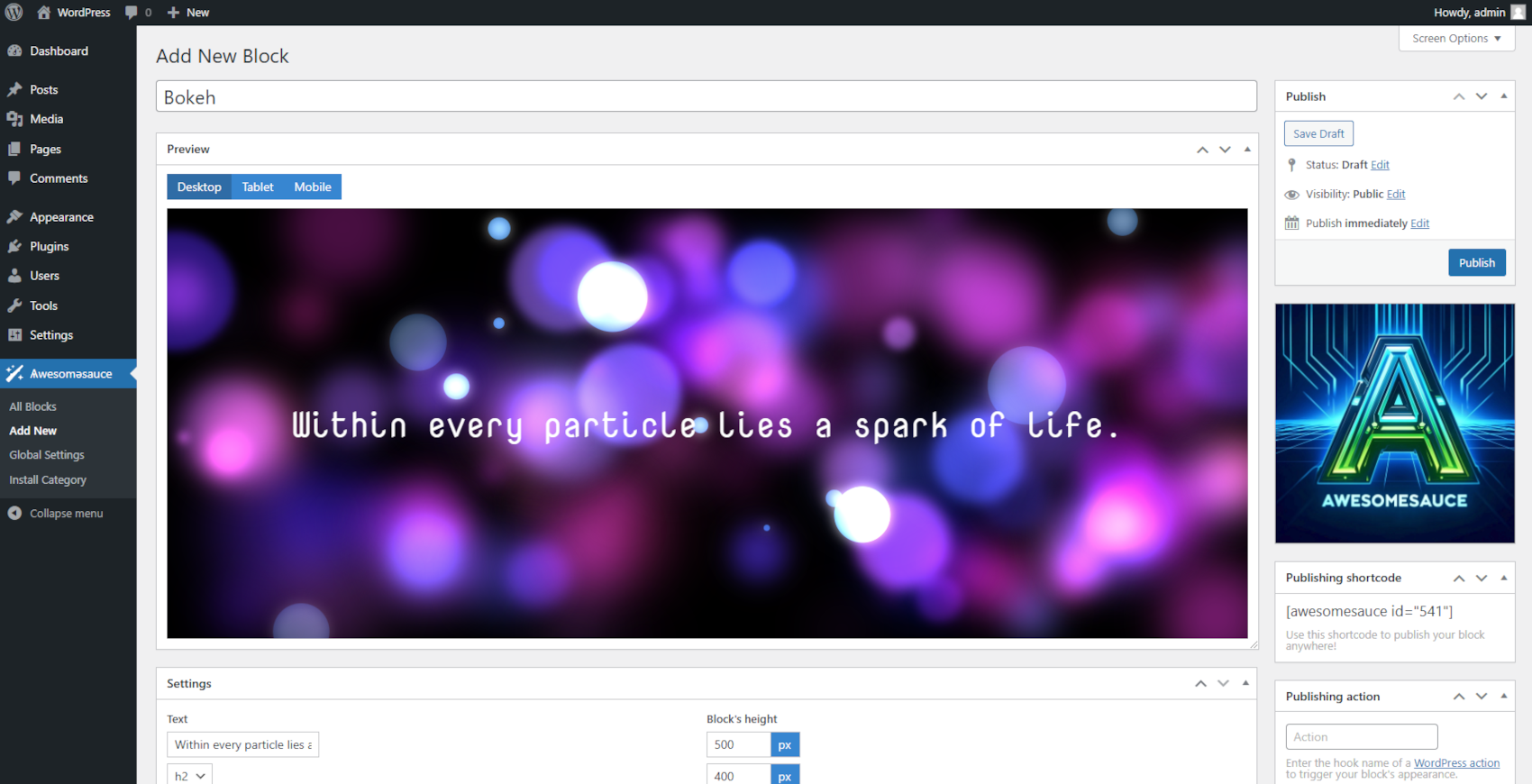Screen dimensions: 1532x784
Task: Click the px unit beside 400
Action: [x=785, y=774]
